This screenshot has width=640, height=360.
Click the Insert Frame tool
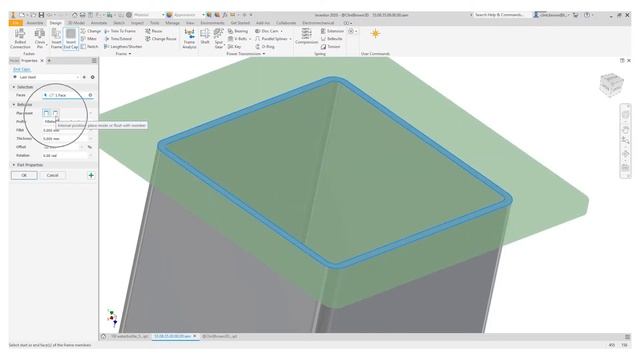pos(56,39)
